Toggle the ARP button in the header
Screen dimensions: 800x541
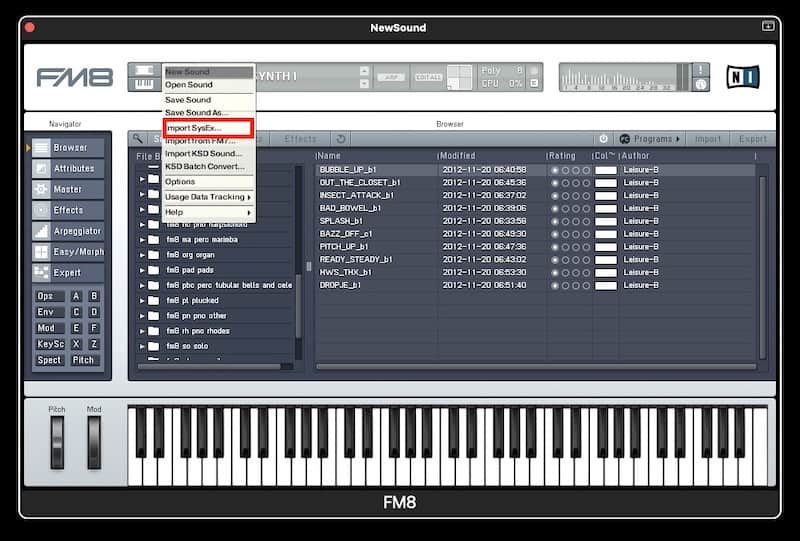(391, 77)
